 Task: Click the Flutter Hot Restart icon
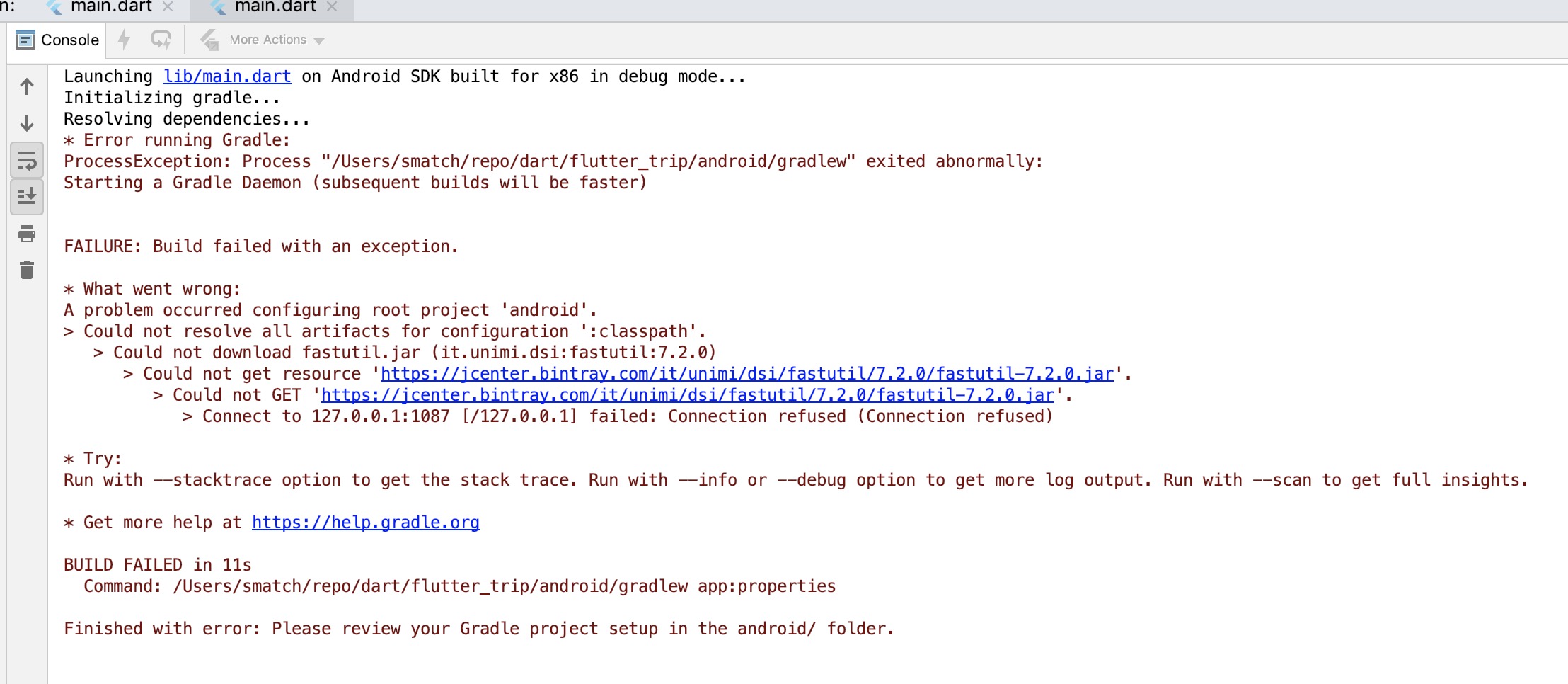pos(161,40)
